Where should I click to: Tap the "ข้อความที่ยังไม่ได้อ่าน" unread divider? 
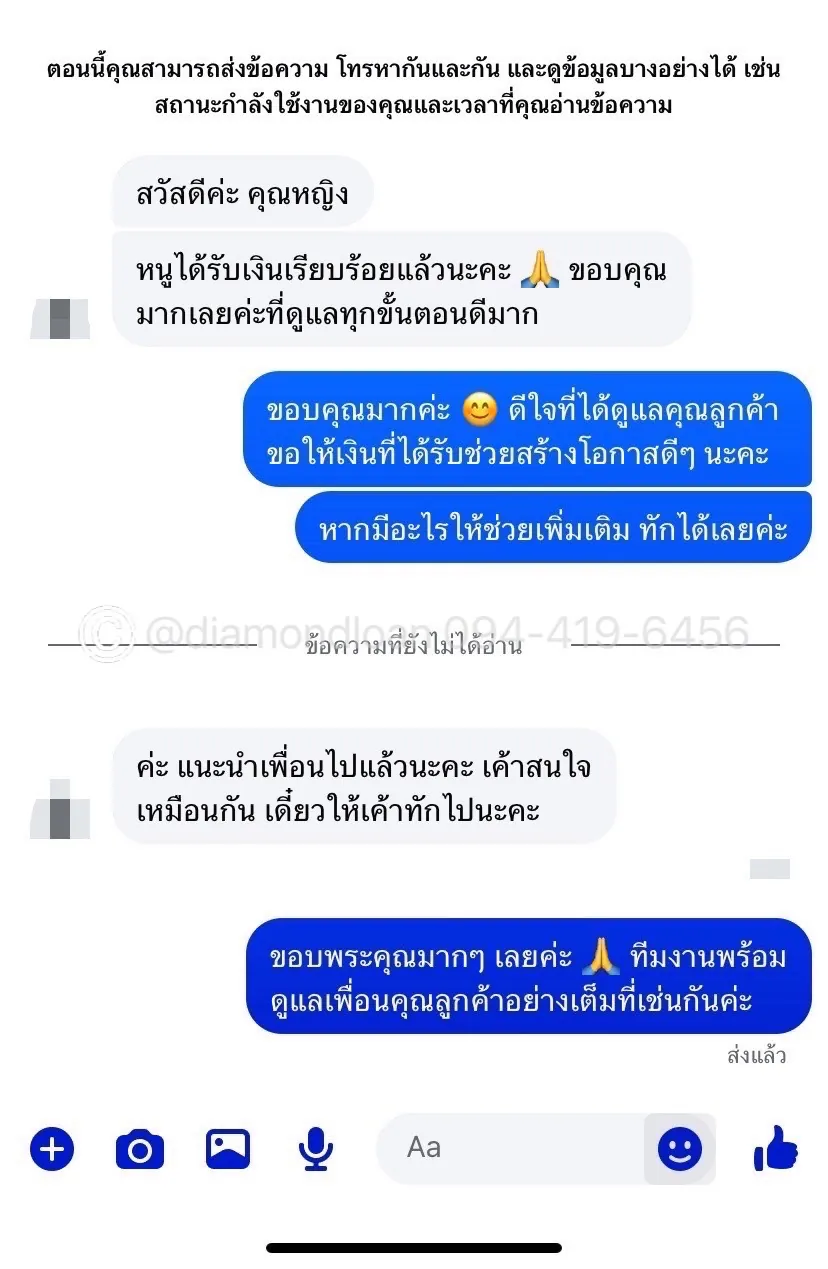(414, 646)
